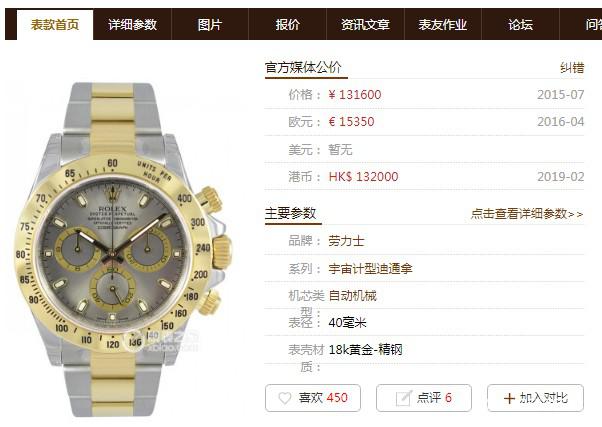The height and width of the screenshot is (427, 602).
Task: Click the 加入对比 button
Action: click(536, 398)
